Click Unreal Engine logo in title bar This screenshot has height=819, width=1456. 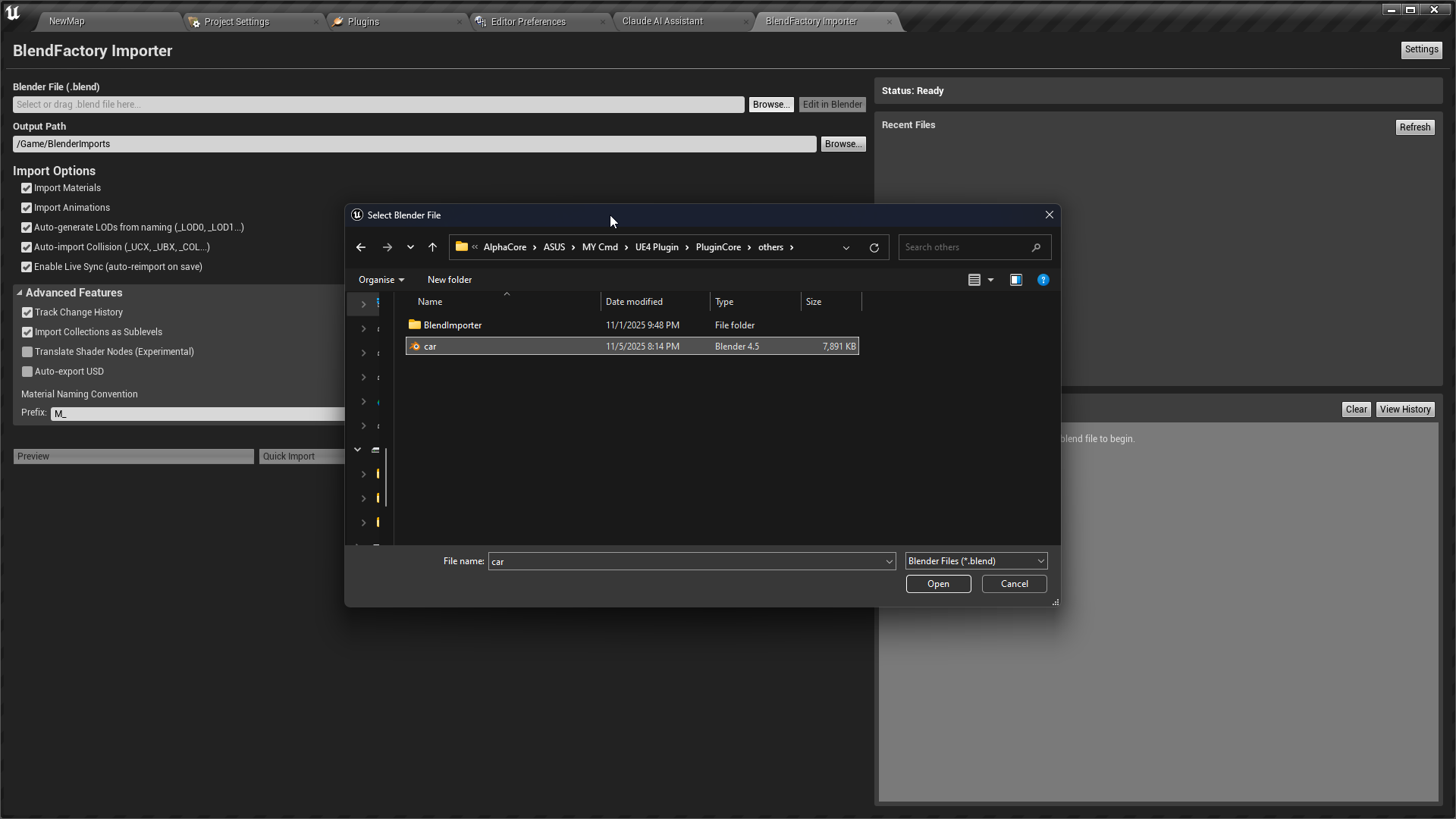12,13
